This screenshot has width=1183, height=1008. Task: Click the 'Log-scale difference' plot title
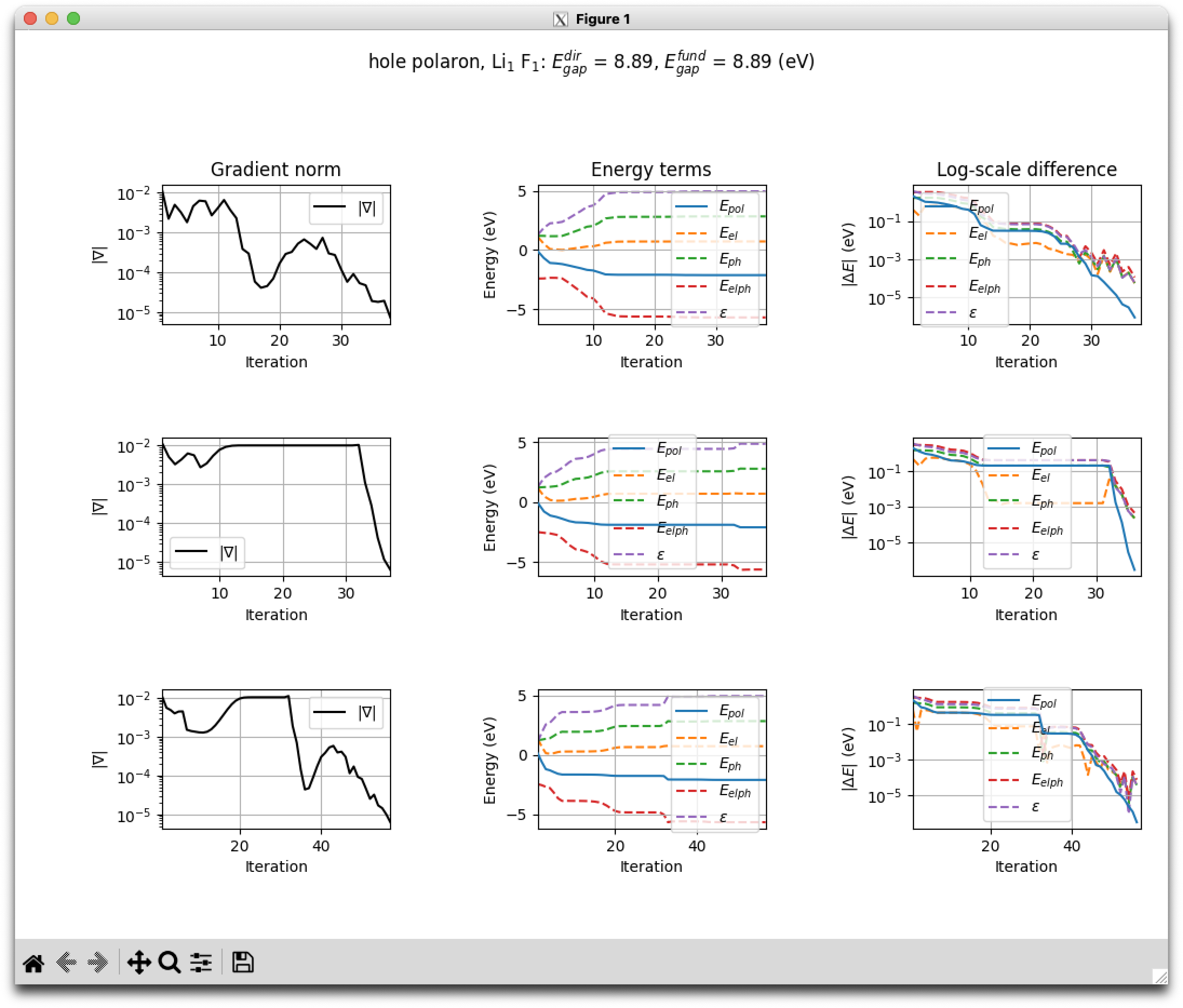[x=1026, y=170]
